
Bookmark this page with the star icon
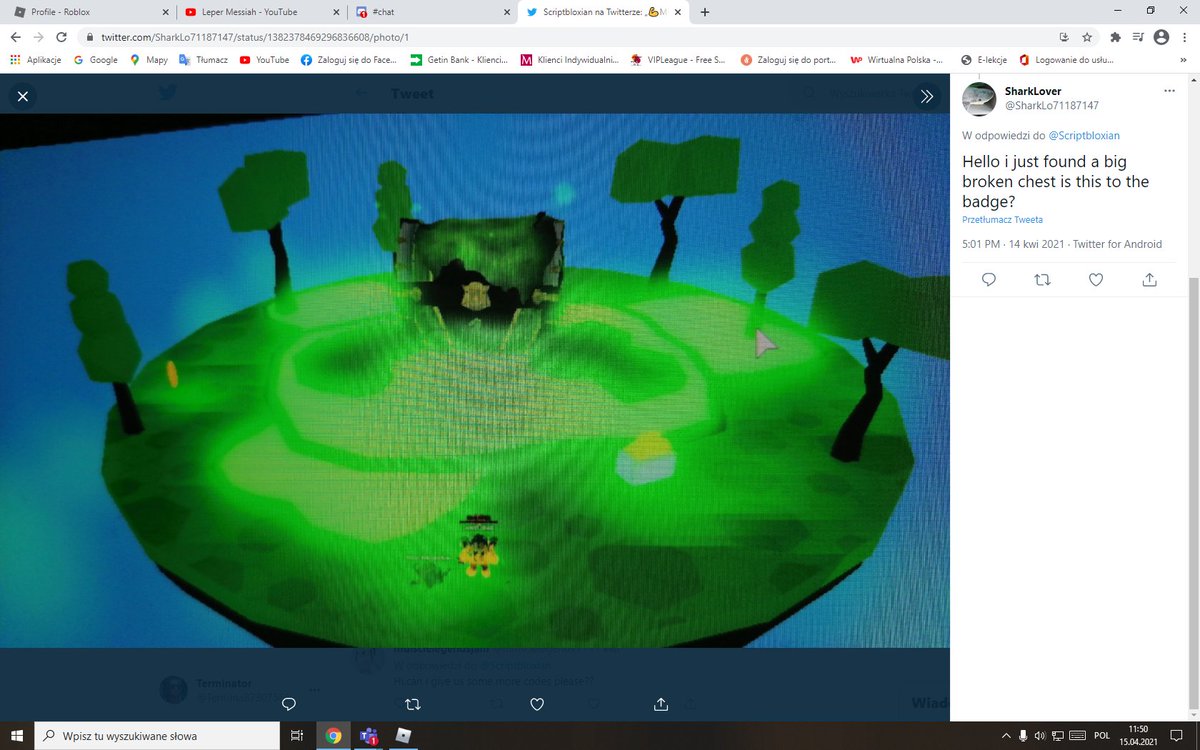[x=1087, y=37]
